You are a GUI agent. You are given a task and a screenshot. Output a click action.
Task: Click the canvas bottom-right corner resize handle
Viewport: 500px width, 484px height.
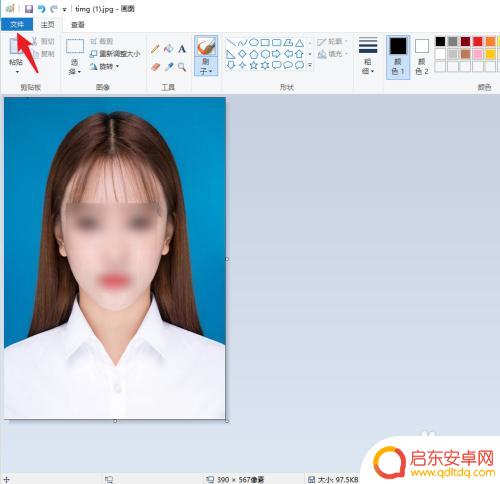(227, 421)
